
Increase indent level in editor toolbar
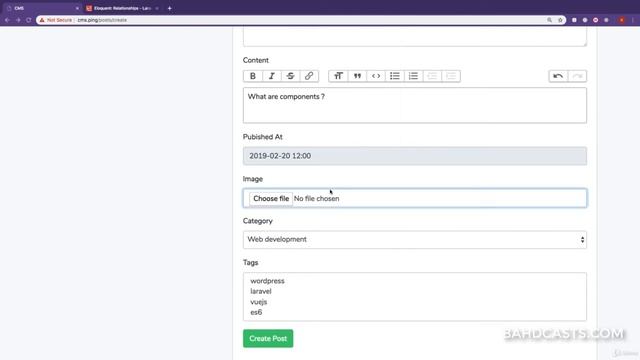click(451, 76)
